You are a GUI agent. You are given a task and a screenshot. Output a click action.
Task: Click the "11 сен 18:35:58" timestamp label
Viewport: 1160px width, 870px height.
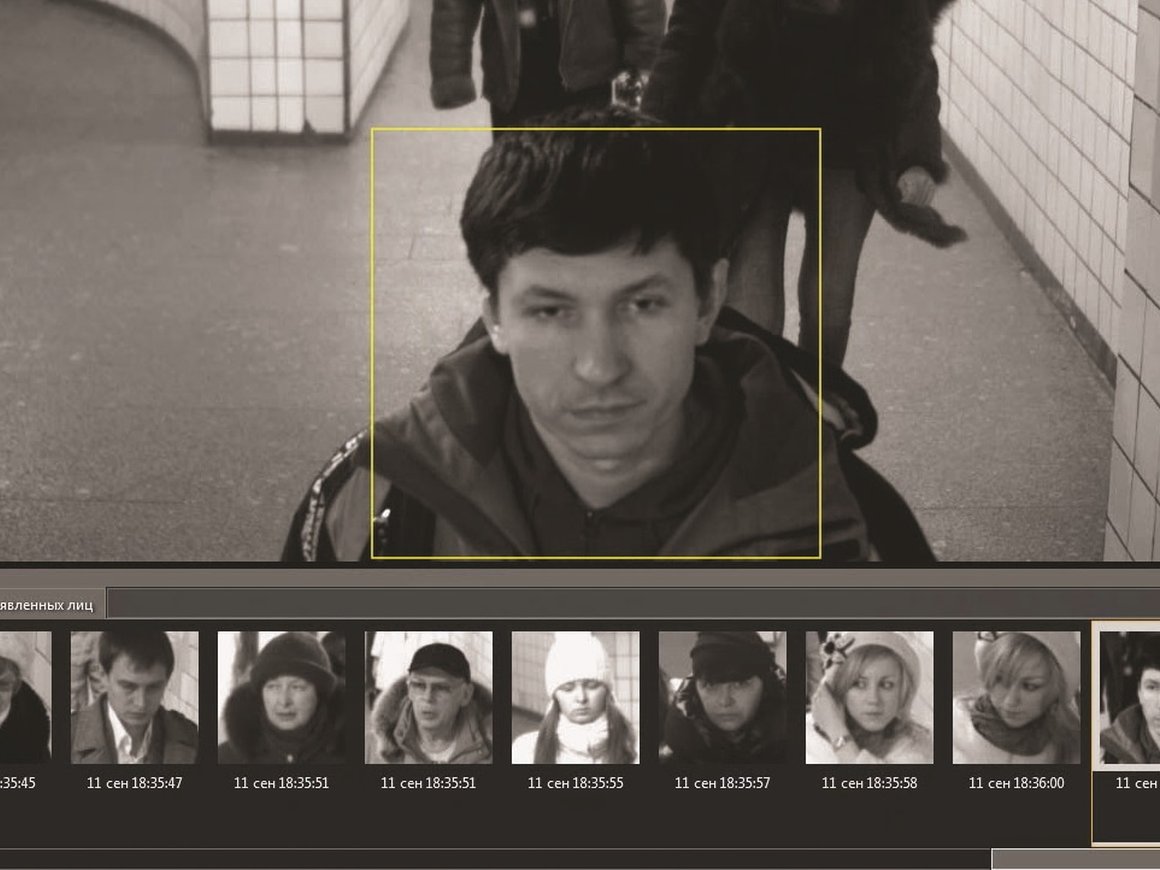pos(869,783)
